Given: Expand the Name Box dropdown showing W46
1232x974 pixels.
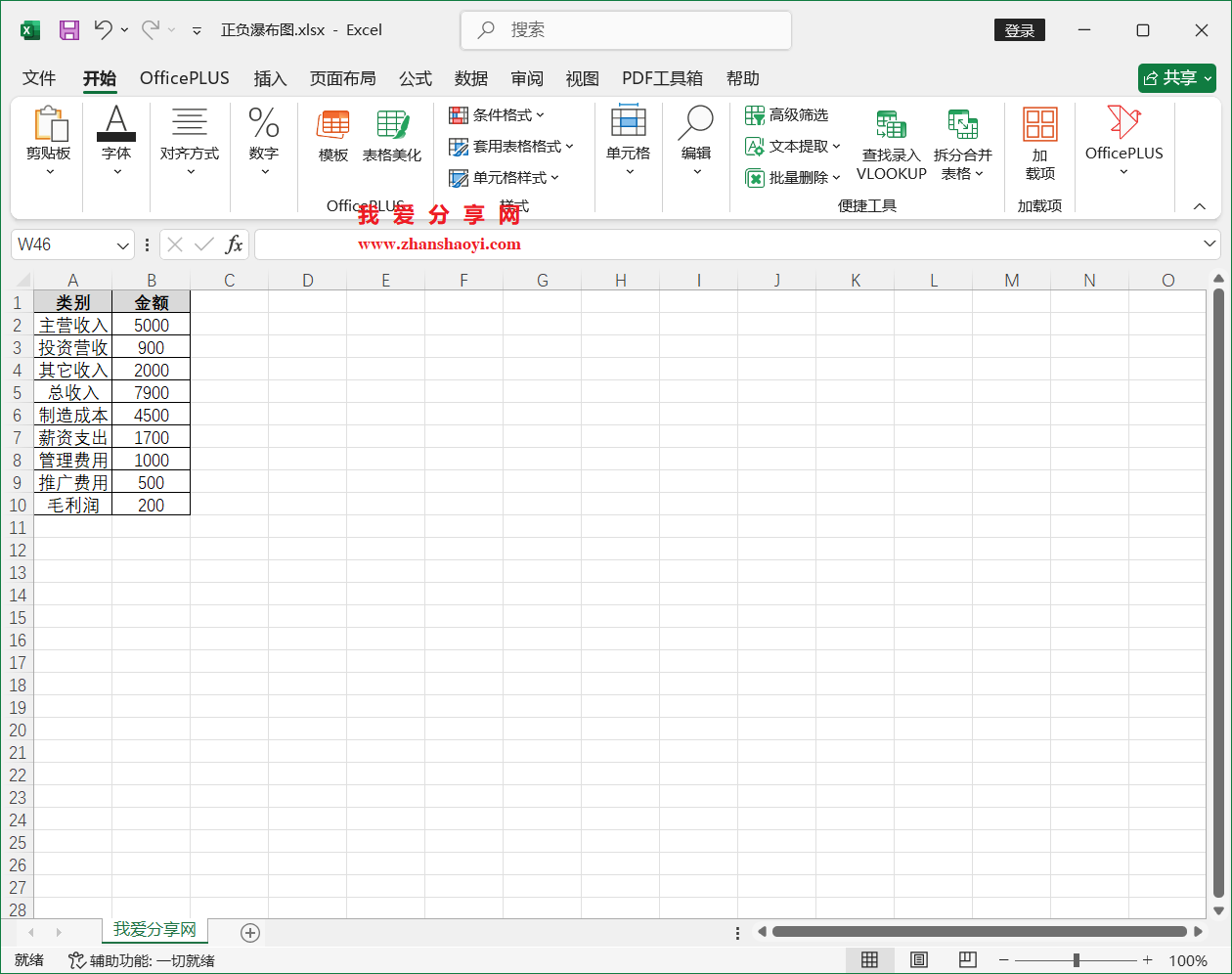Looking at the screenshot, I should 122,243.
